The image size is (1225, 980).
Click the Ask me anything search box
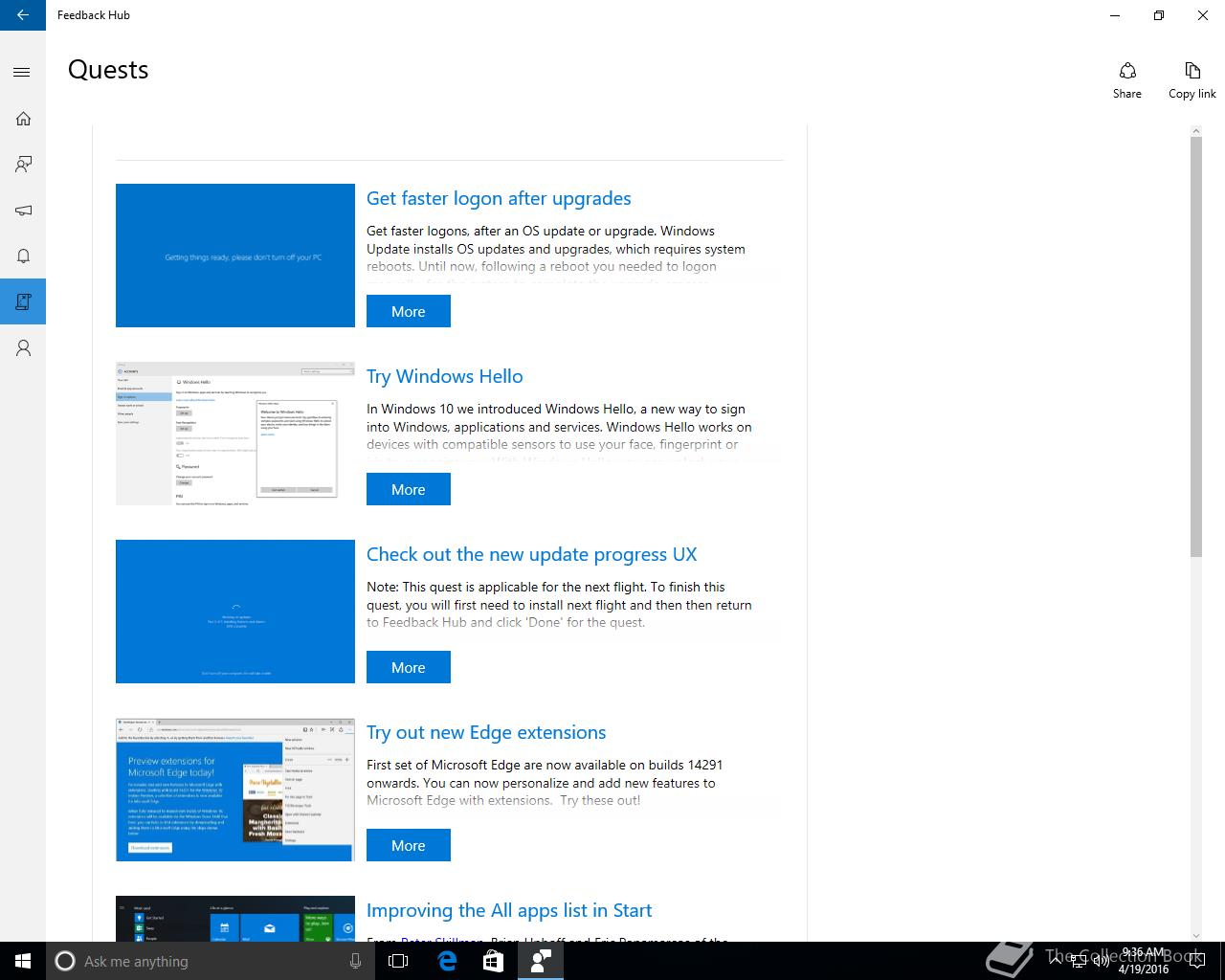click(209, 961)
